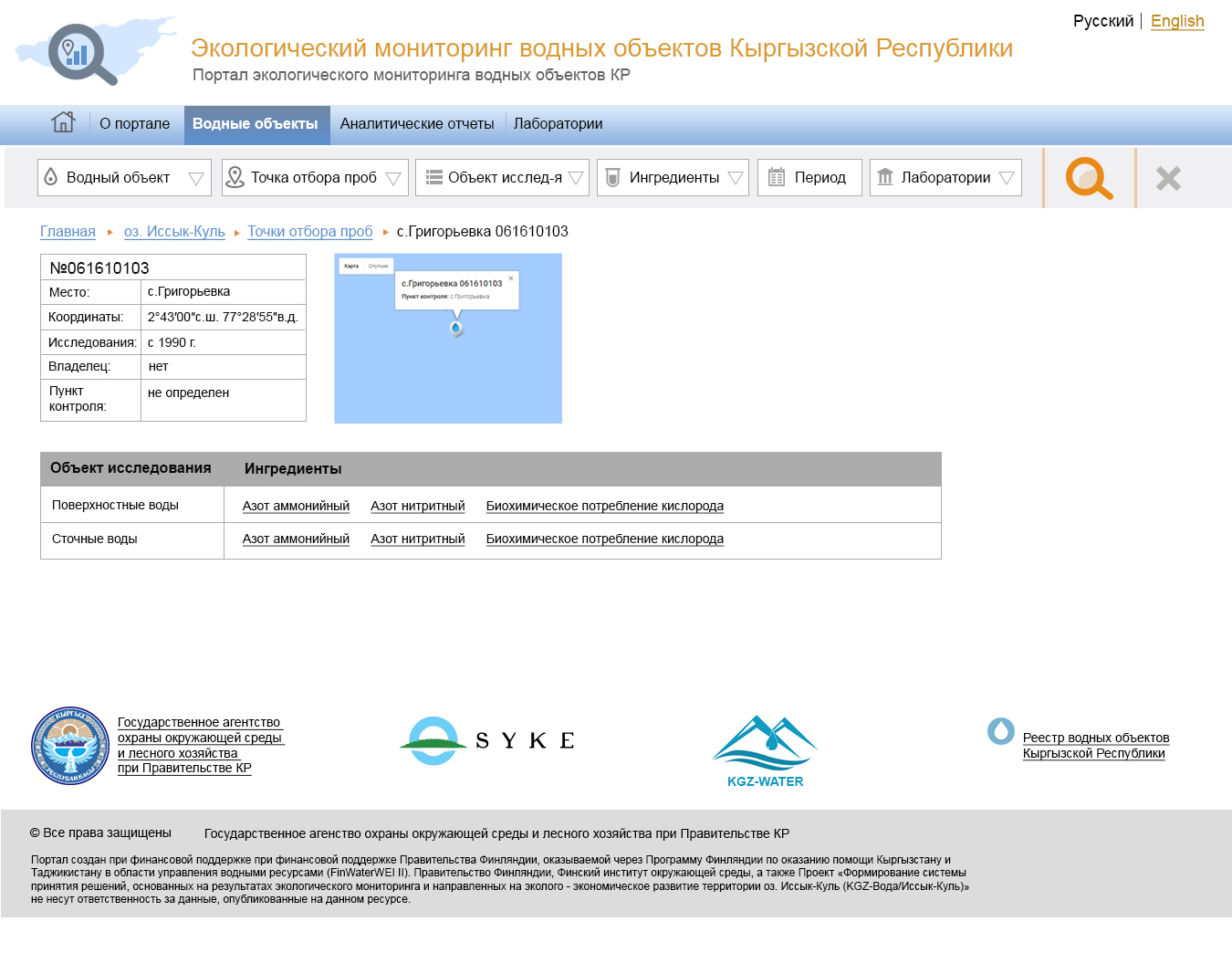Image resolution: width=1232 pixels, height=953 pixels.
Task: Open the Точки отбора проб breadcrumb
Action: (x=310, y=232)
